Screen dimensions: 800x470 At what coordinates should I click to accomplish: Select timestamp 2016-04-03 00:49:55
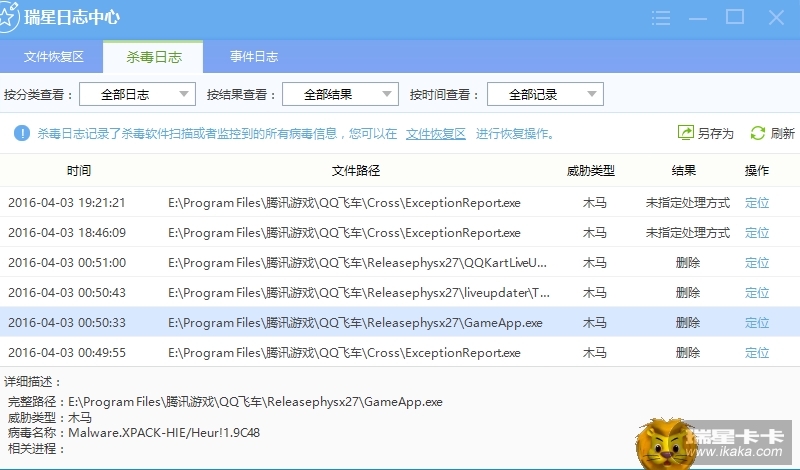(x=67, y=353)
